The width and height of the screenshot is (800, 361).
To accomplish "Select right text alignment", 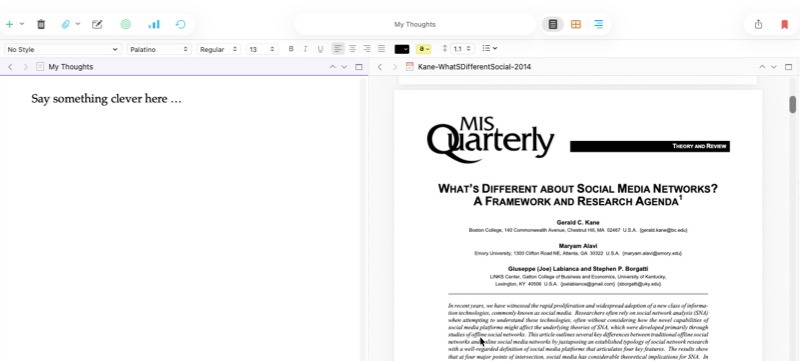I will coord(367,49).
